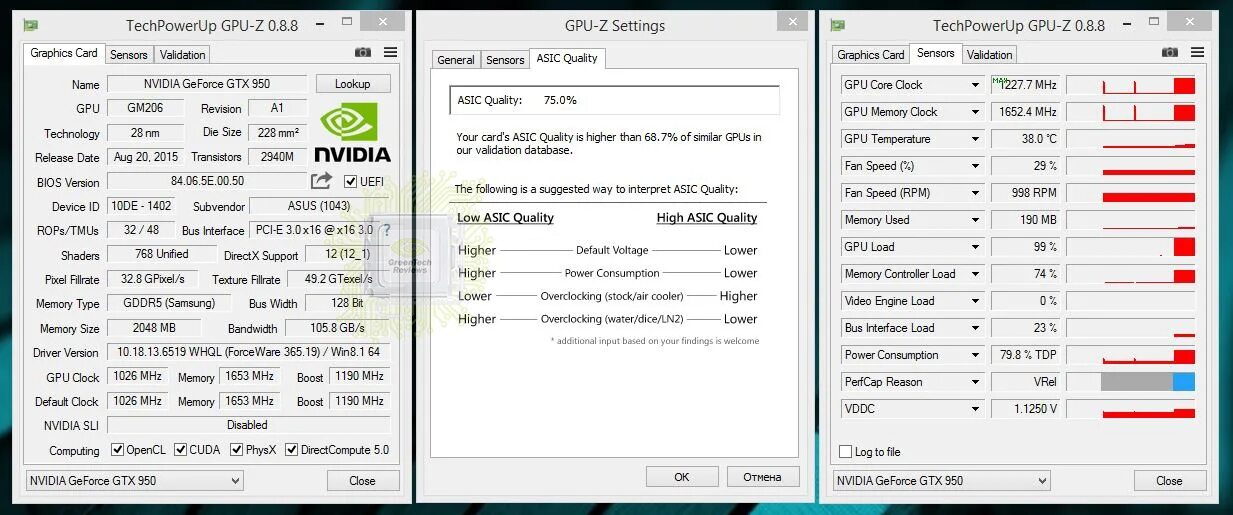Expand the Video Engine Load sensor dropdown
1233x515 pixels.
coord(975,301)
